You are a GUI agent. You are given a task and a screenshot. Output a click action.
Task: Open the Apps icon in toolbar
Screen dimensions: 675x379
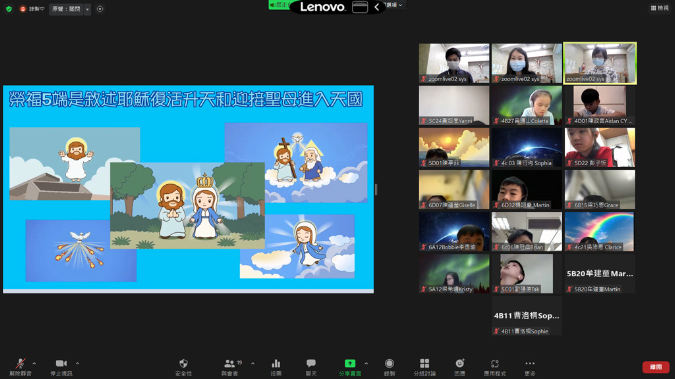[x=495, y=363]
